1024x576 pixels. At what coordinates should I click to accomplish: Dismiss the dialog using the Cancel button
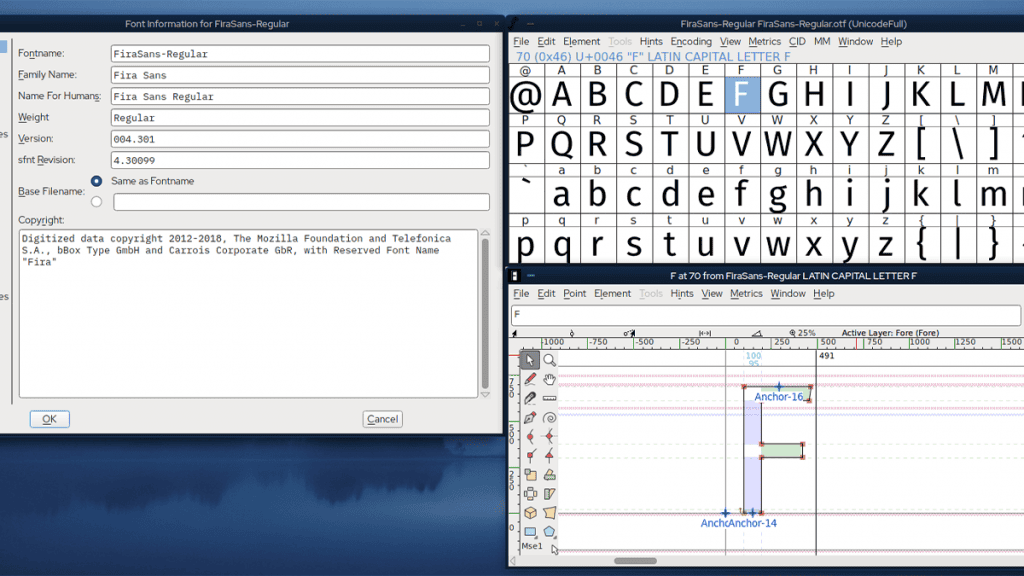click(x=382, y=419)
